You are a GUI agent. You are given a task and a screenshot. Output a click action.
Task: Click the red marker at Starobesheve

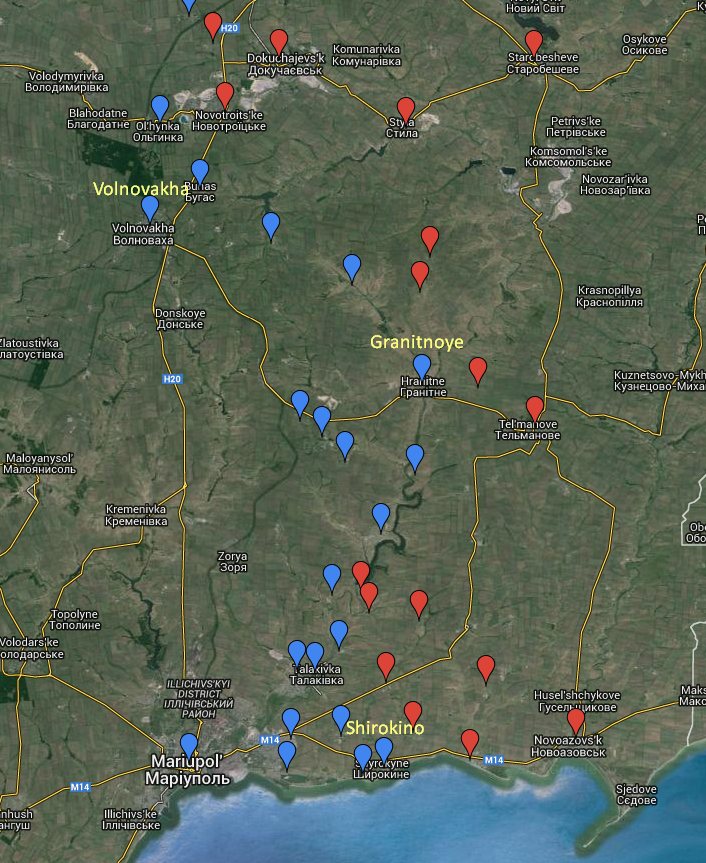click(x=534, y=42)
